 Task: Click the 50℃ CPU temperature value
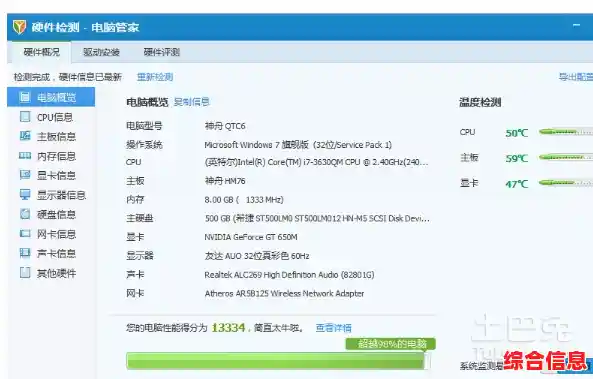pos(517,133)
